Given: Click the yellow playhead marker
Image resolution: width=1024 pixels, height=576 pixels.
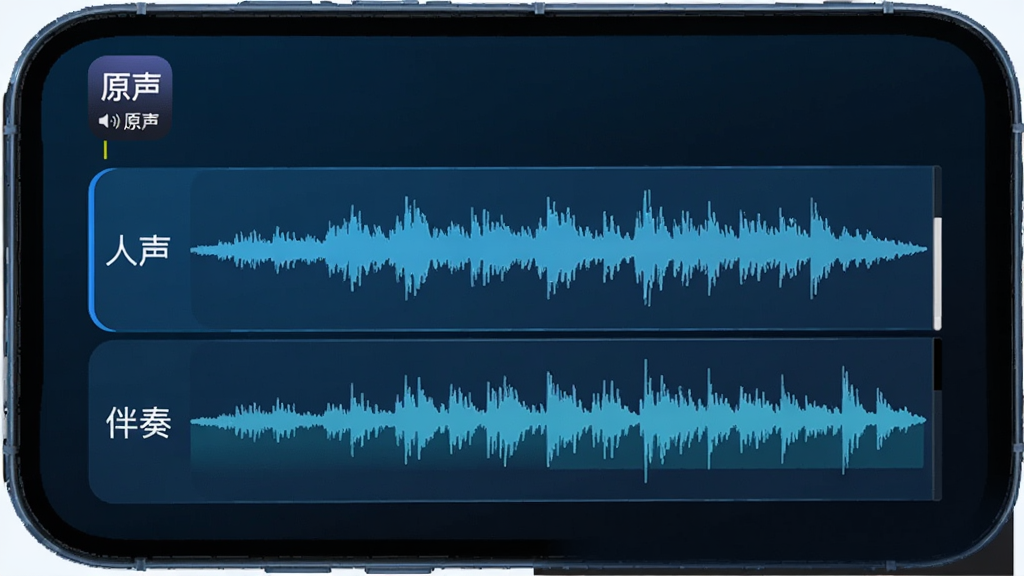Looking at the screenshot, I should tap(105, 150).
